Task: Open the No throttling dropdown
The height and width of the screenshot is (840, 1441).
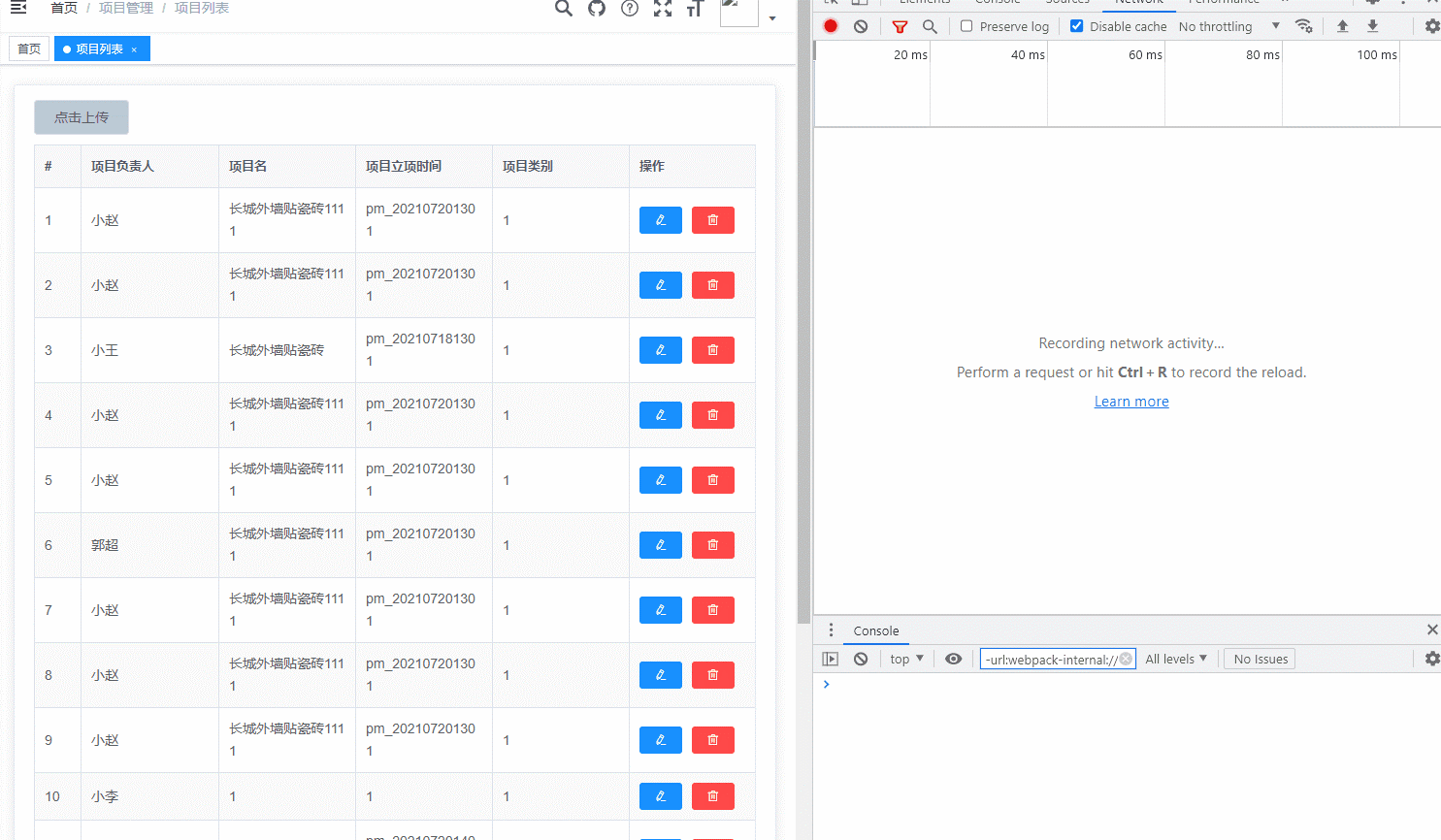Action: pos(1228,26)
